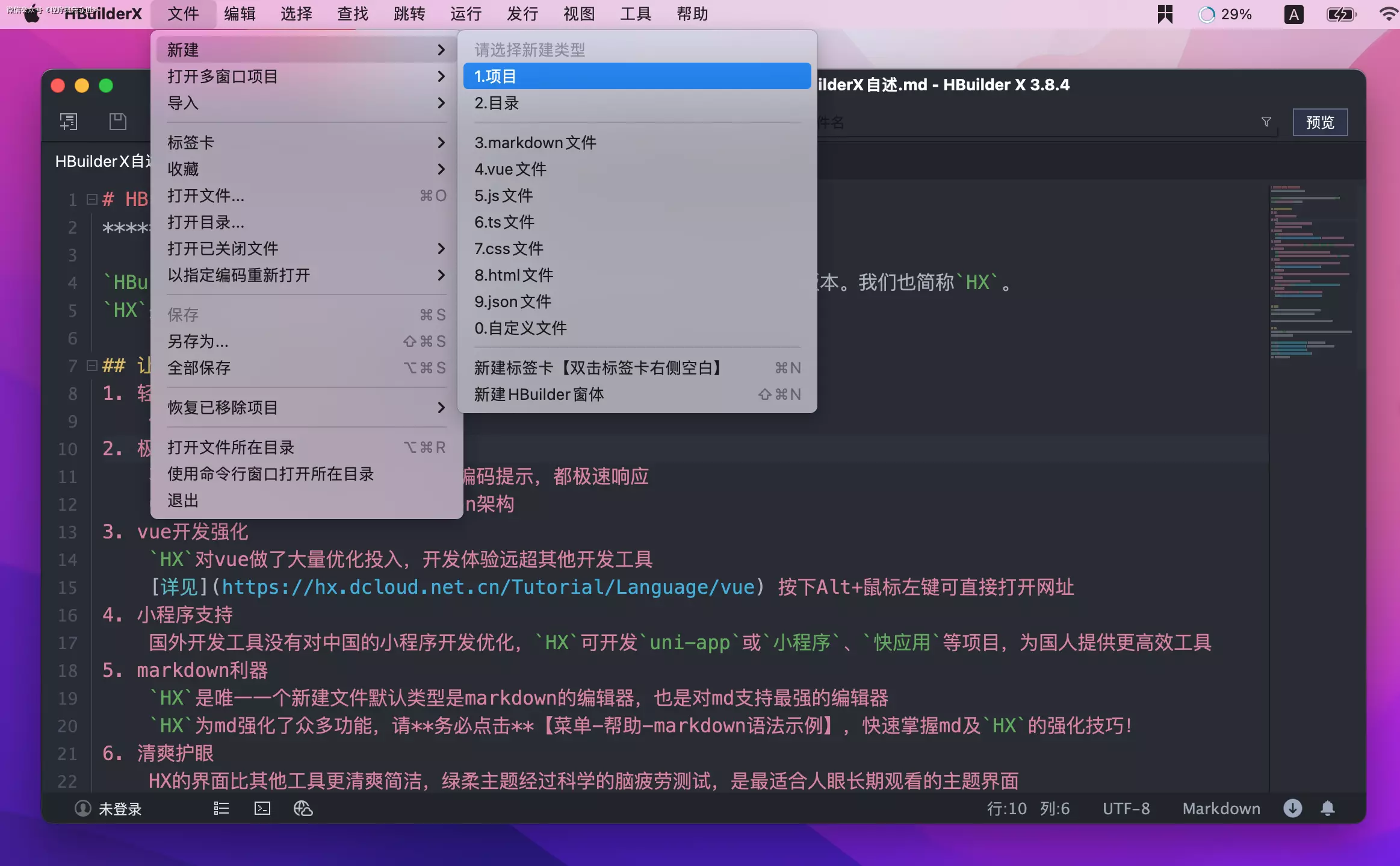
Task: Select 3.markdown 文件 as new file type
Action: (534, 143)
